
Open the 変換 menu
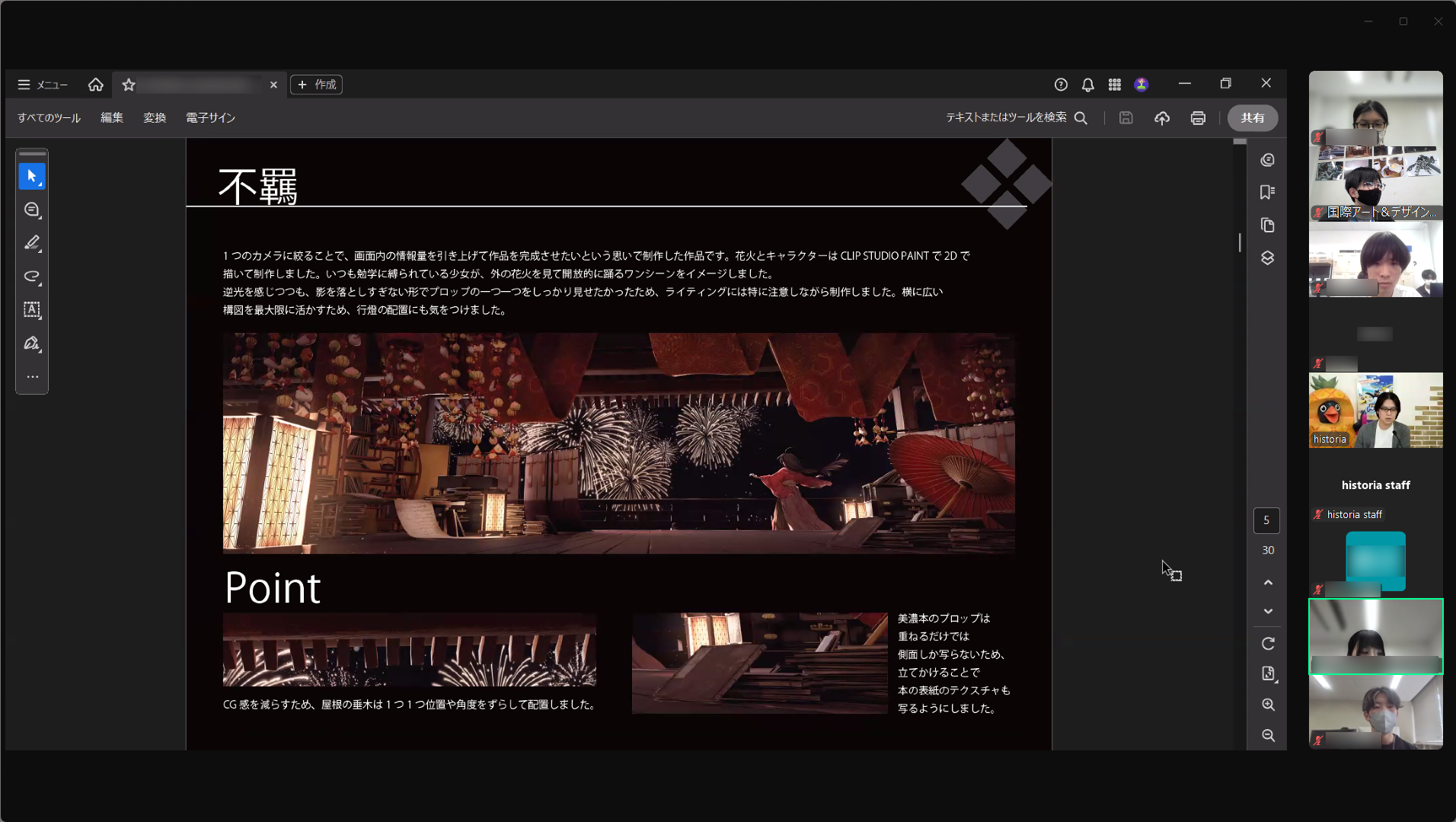click(155, 118)
